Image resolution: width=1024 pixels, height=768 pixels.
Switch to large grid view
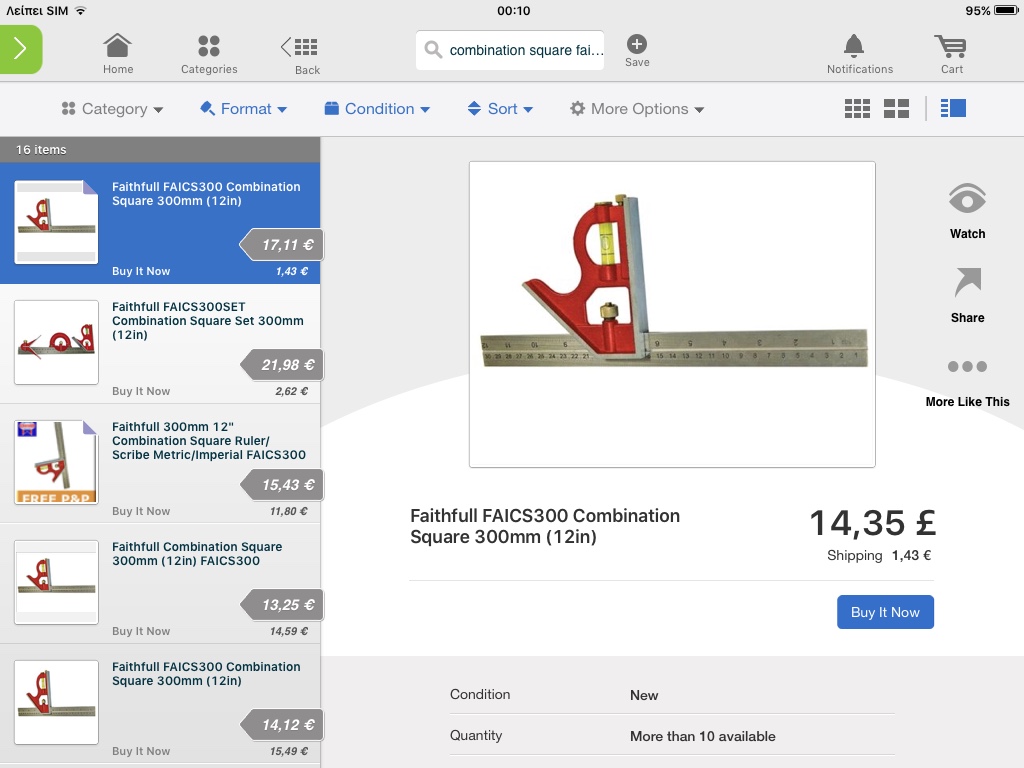pos(896,108)
